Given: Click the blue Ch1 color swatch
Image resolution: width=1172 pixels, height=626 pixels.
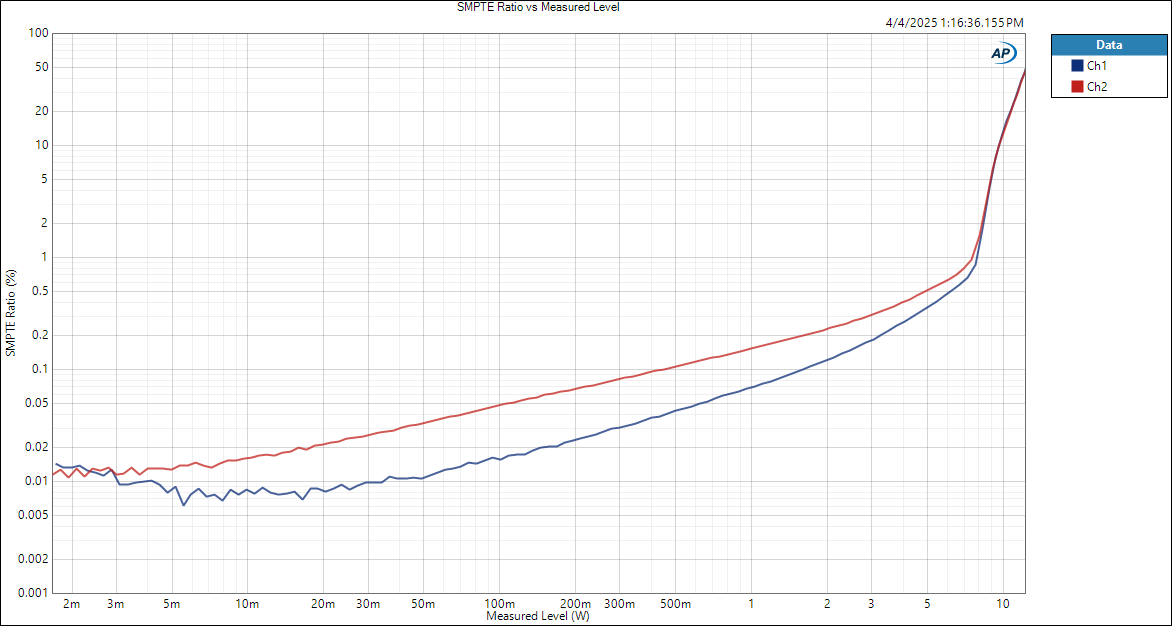Looking at the screenshot, I should pos(1077,66).
